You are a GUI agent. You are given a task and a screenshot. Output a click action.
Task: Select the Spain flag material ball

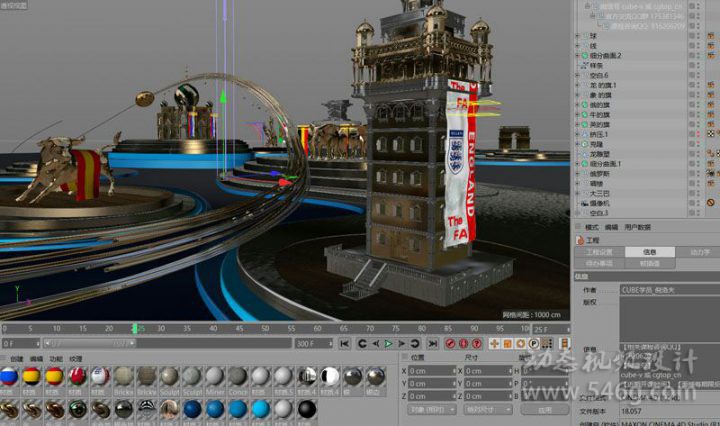(32, 375)
